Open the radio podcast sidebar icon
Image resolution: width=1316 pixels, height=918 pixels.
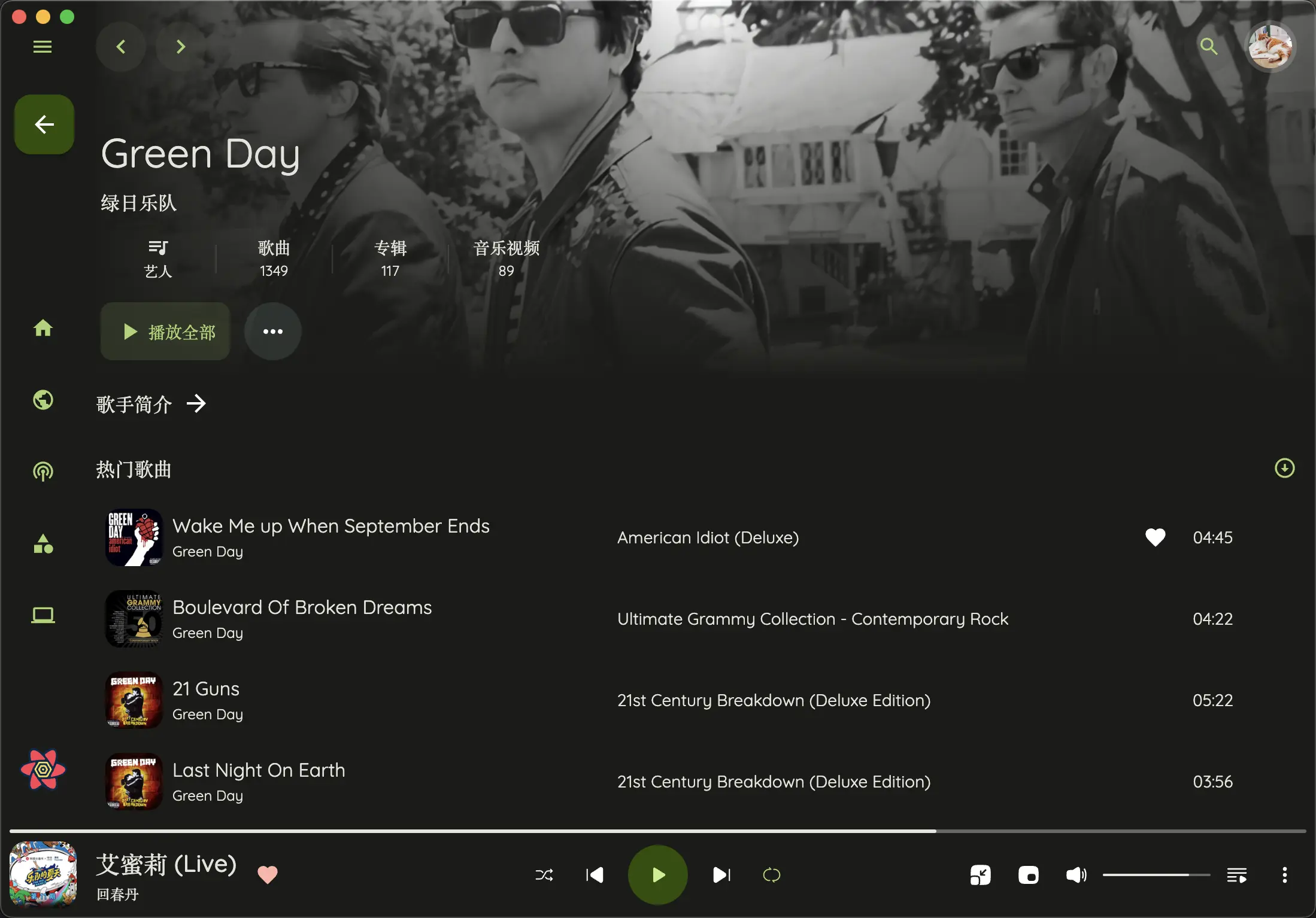[43, 472]
